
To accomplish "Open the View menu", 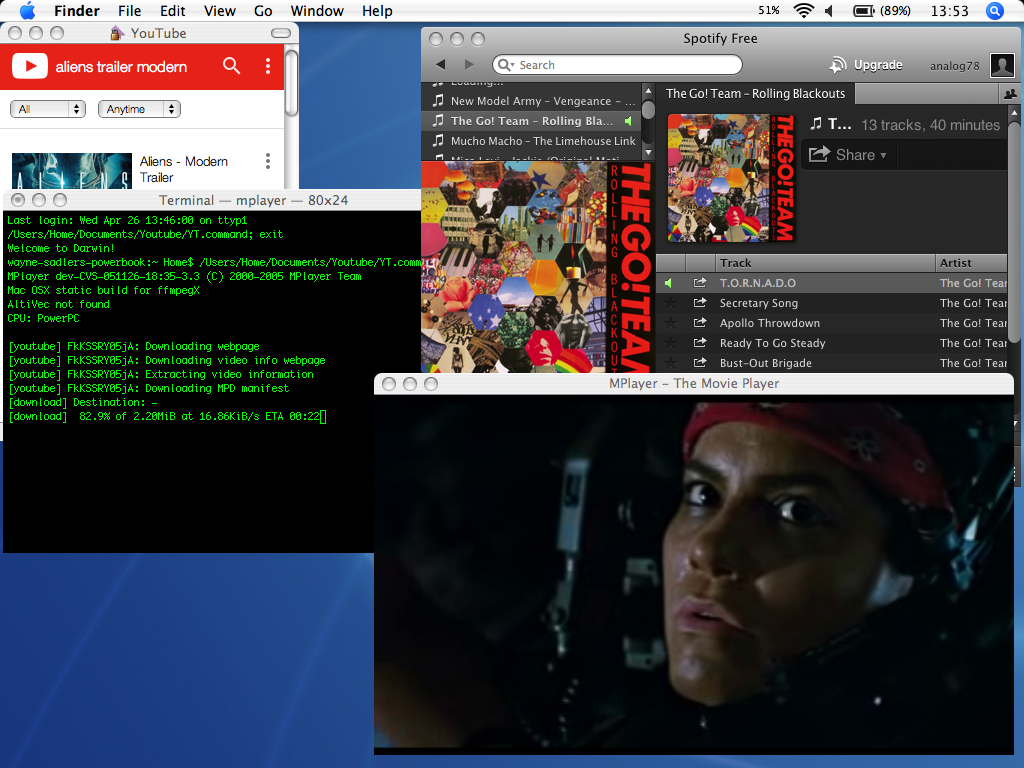I will [x=219, y=10].
